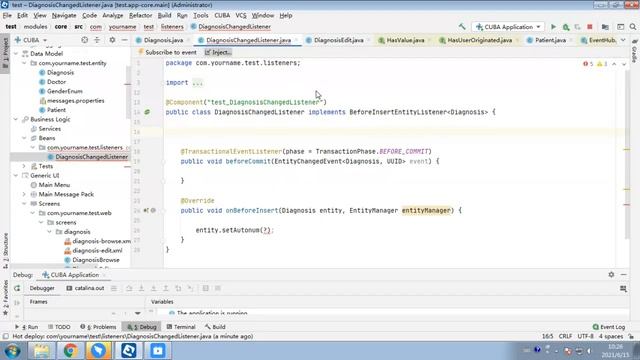Switch to Patient.java editor tab
This screenshot has width=640, height=360.
[550, 40]
